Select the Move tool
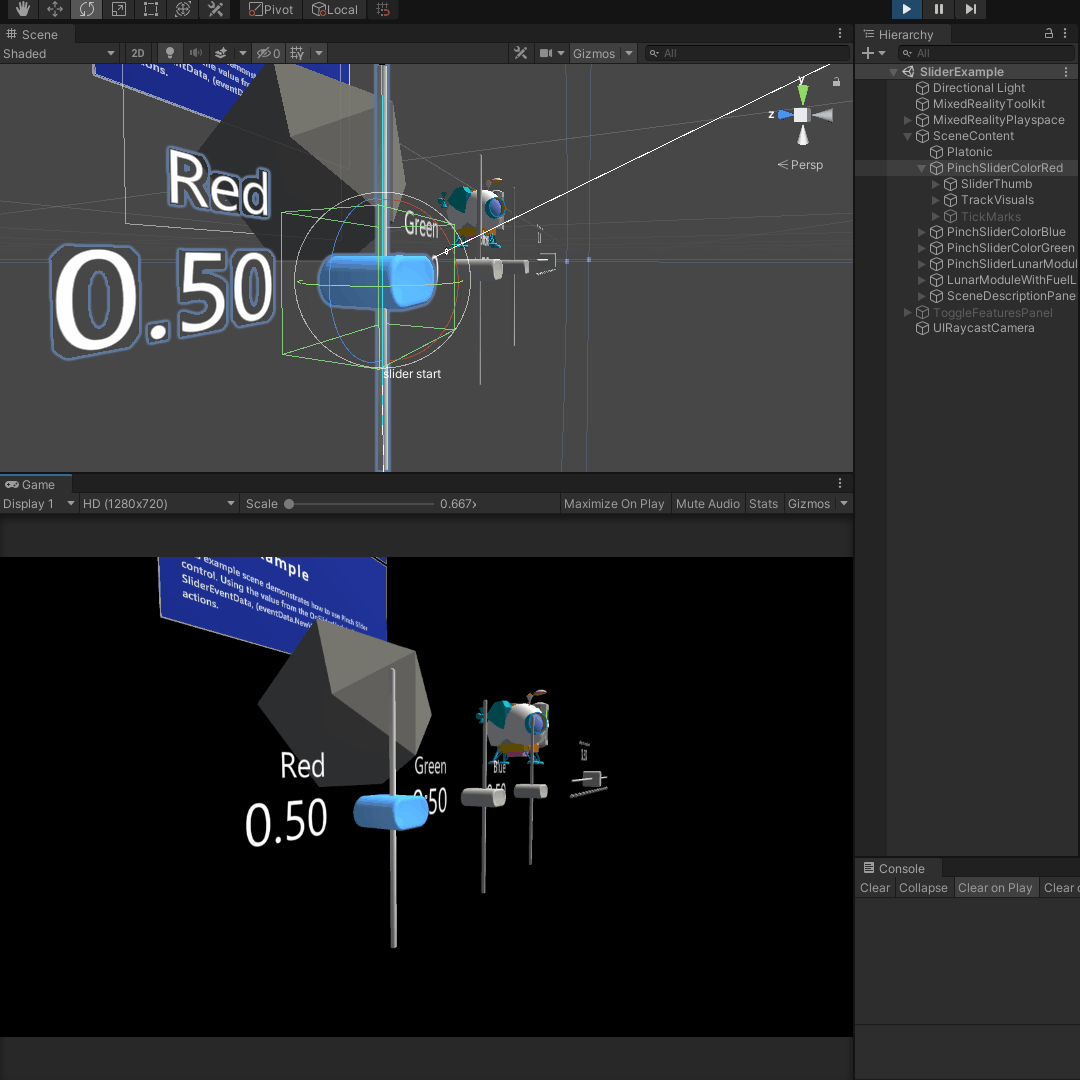The height and width of the screenshot is (1080, 1080). (x=55, y=9)
